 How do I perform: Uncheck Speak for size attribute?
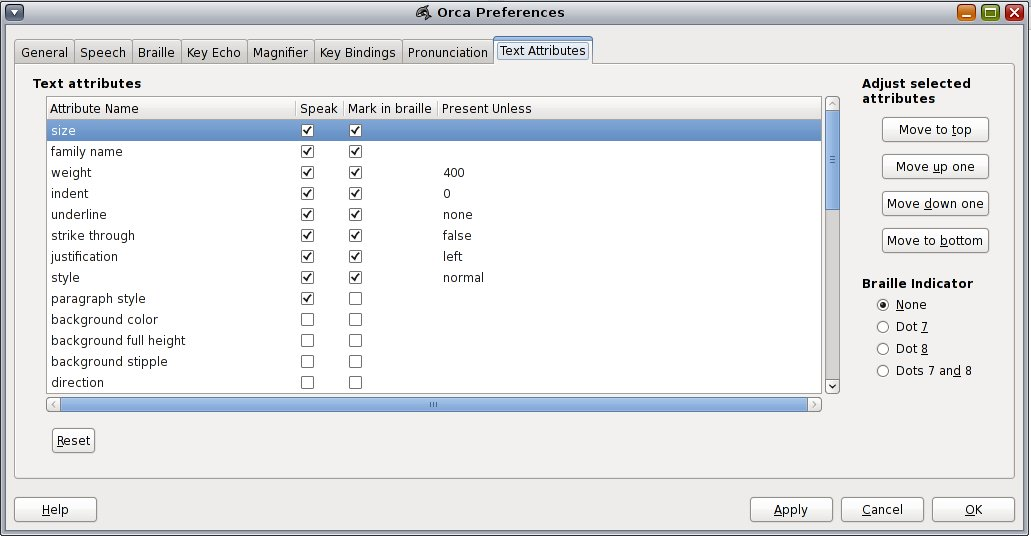tap(307, 130)
